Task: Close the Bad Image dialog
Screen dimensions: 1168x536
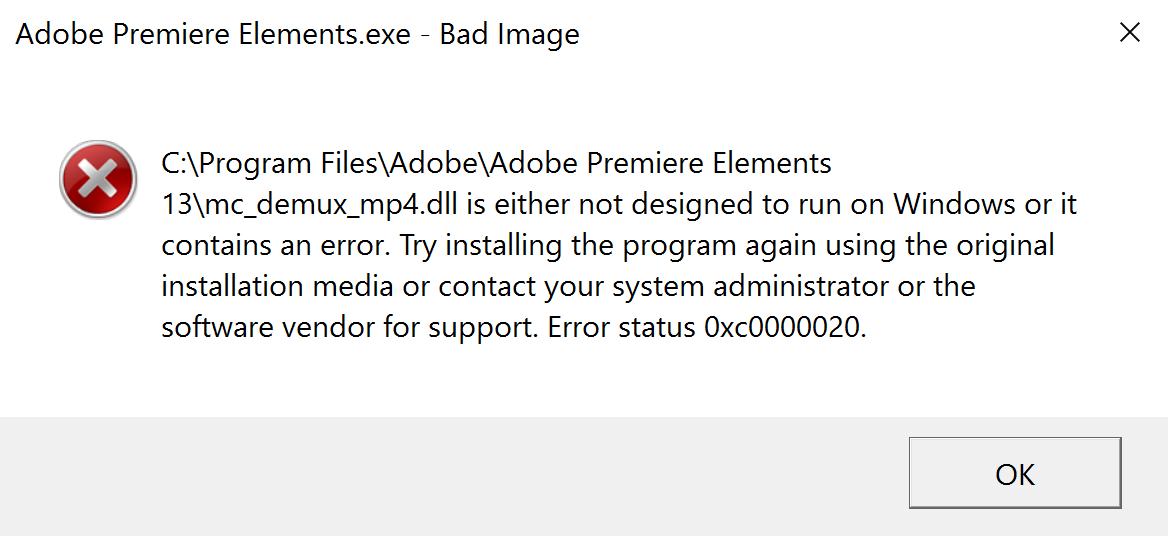Action: pos(1129,33)
